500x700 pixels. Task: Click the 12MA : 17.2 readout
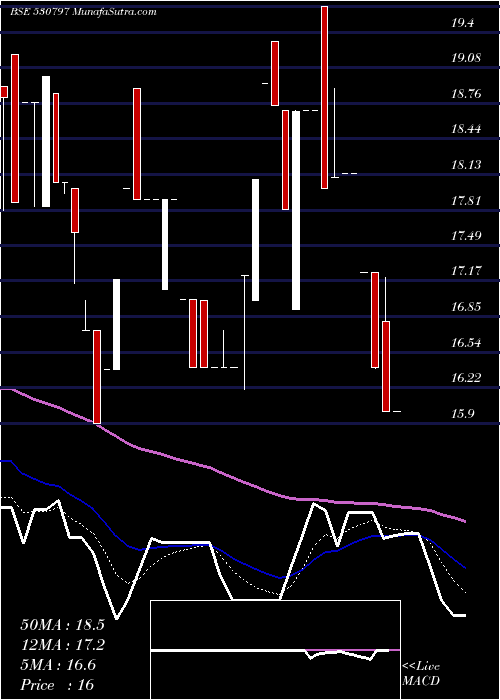pos(62,645)
